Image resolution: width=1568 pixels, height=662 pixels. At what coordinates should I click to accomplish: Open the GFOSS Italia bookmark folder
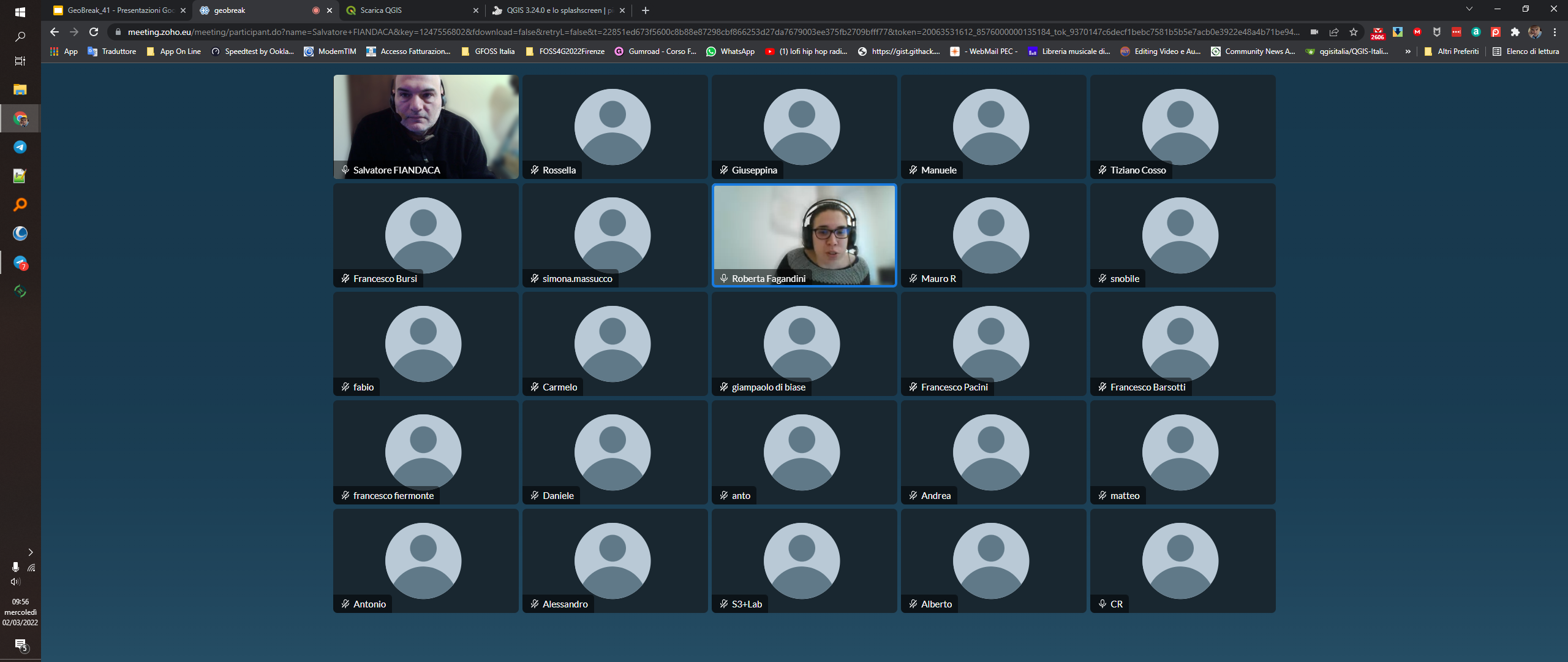tap(488, 51)
